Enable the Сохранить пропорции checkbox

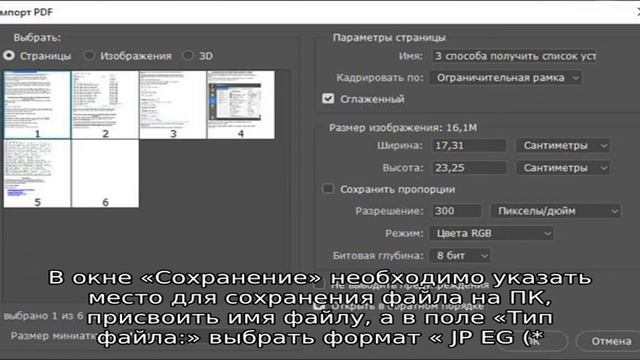click(x=328, y=189)
